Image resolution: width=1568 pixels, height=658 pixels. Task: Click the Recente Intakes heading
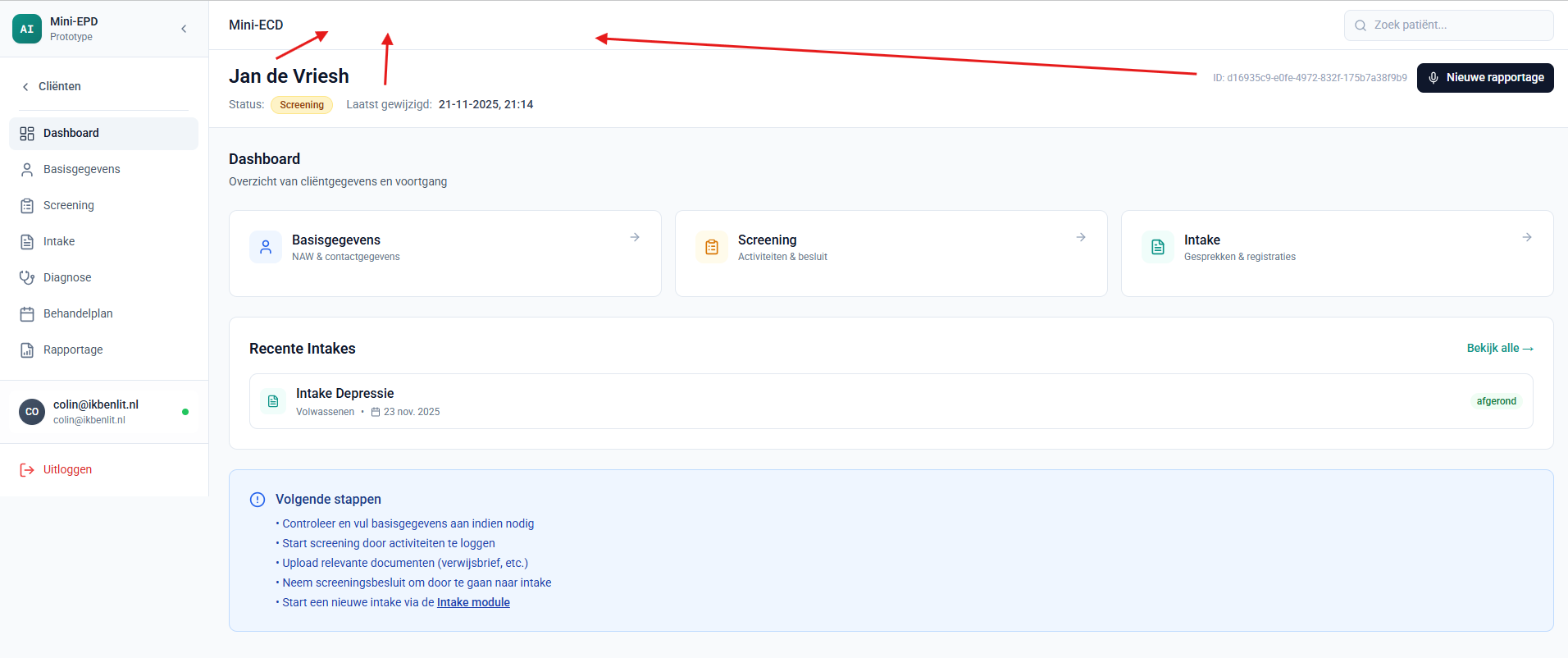tap(303, 349)
